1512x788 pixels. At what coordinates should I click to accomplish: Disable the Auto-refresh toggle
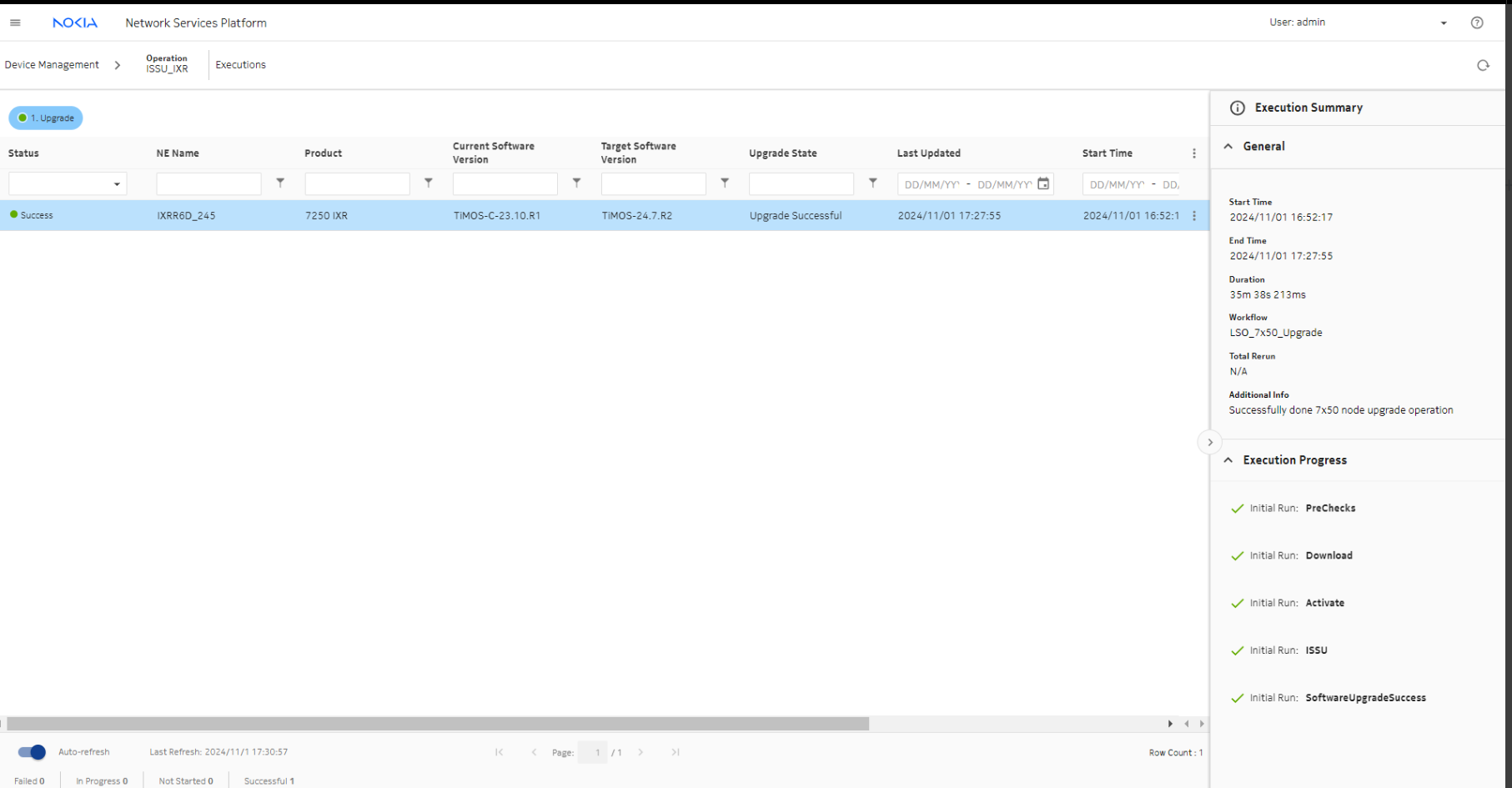32,752
